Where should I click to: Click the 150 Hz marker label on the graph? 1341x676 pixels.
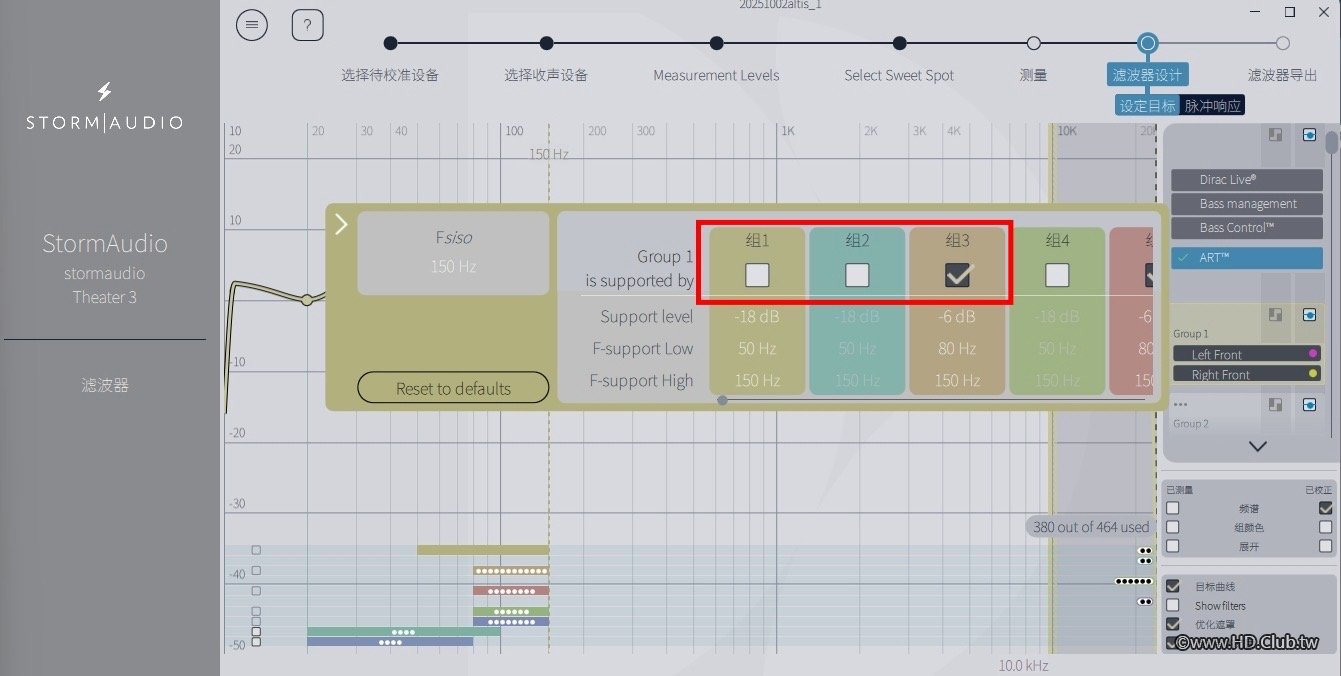pyautogui.click(x=549, y=154)
